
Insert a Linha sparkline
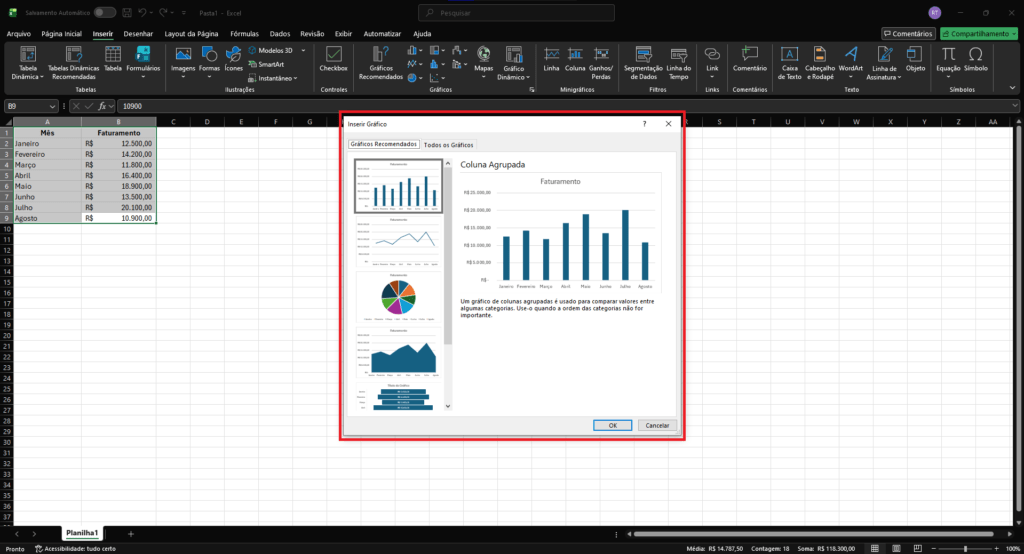551,59
